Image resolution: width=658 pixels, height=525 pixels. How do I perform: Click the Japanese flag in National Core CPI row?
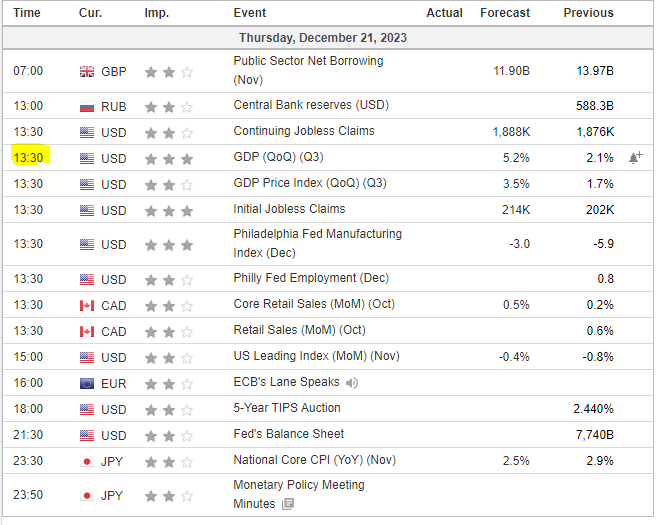(87, 461)
